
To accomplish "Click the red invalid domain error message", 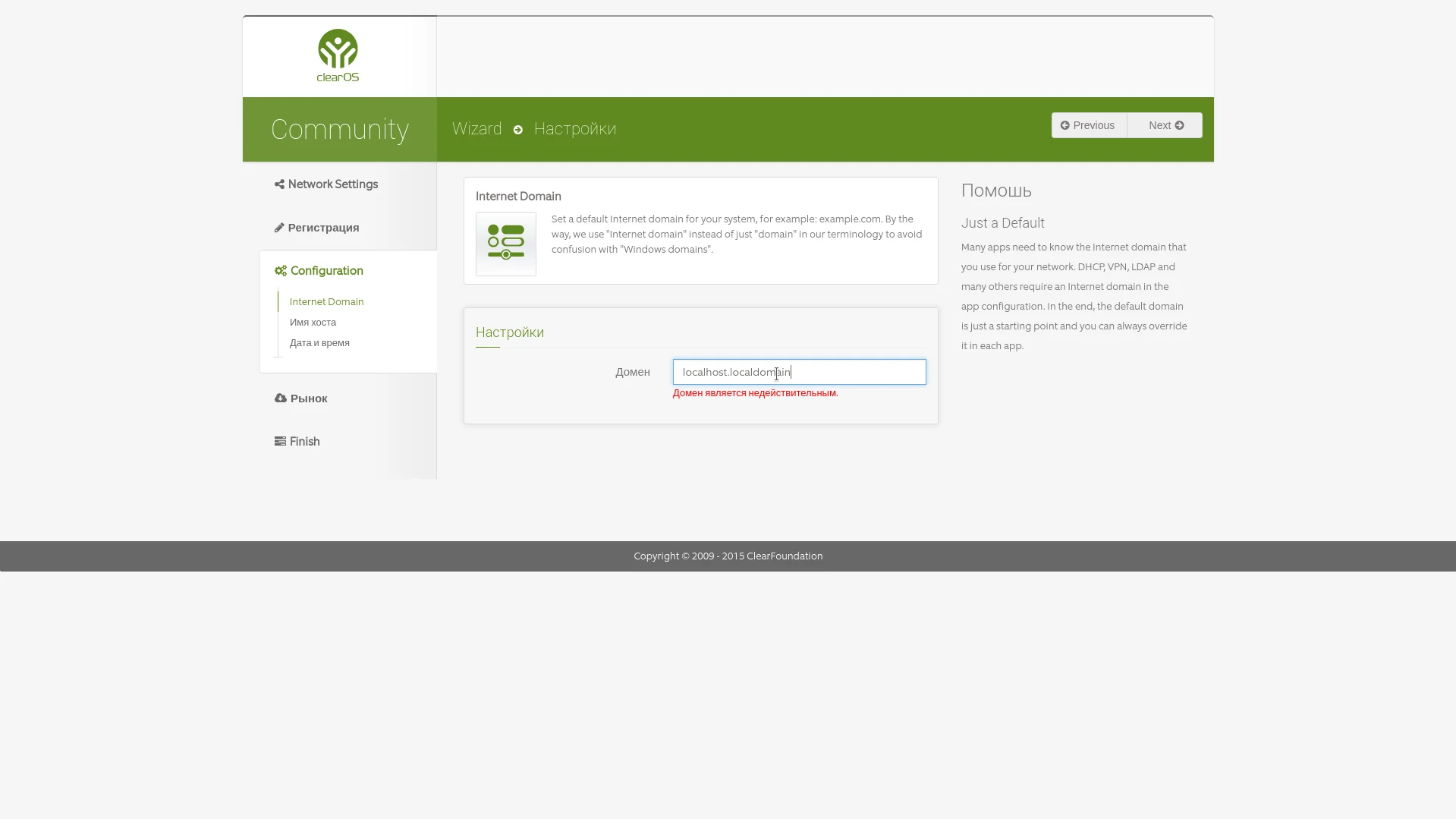I will tap(756, 393).
